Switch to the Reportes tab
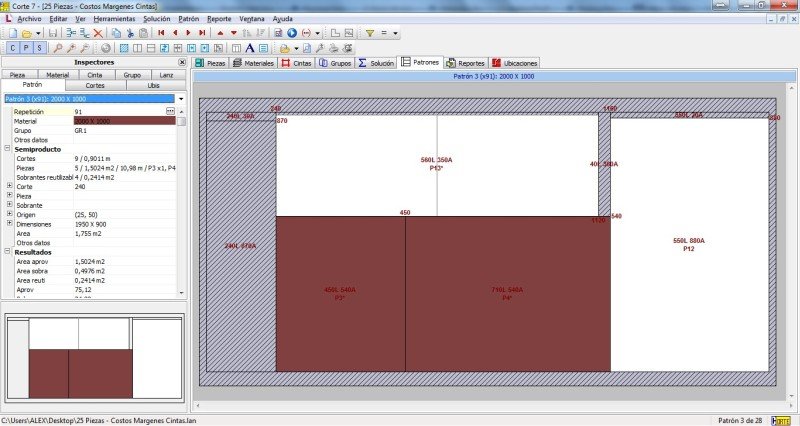This screenshot has width=800, height=426. pyautogui.click(x=465, y=63)
